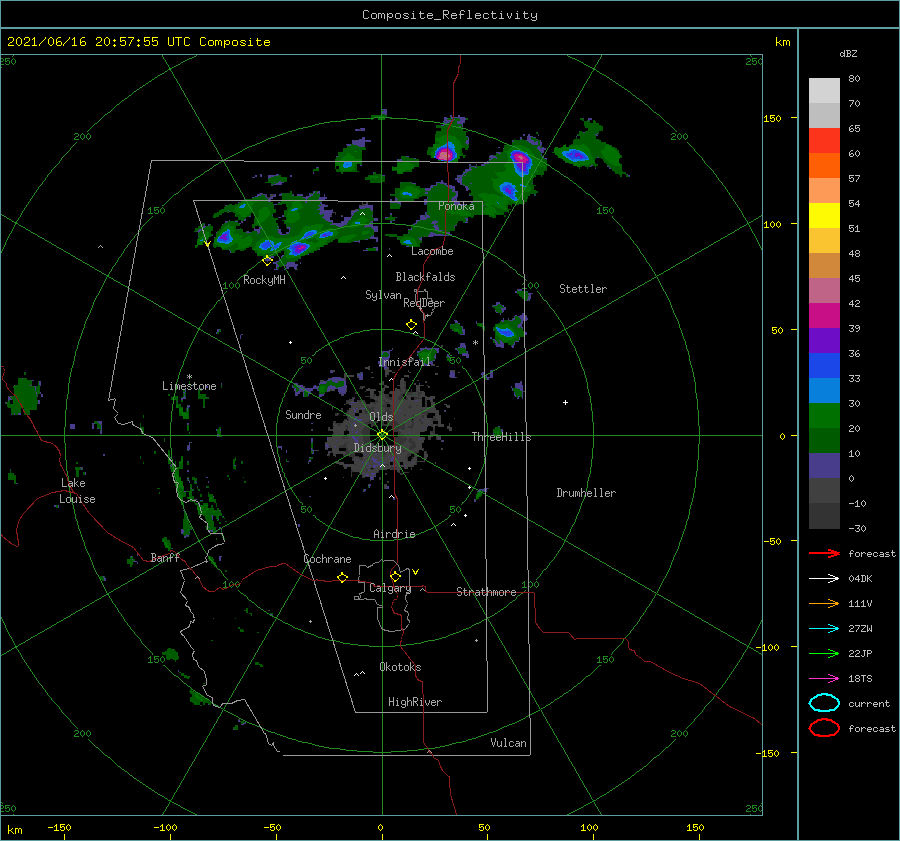Click the Innisfail town label
Screen dimensions: 900x841
tap(404, 362)
